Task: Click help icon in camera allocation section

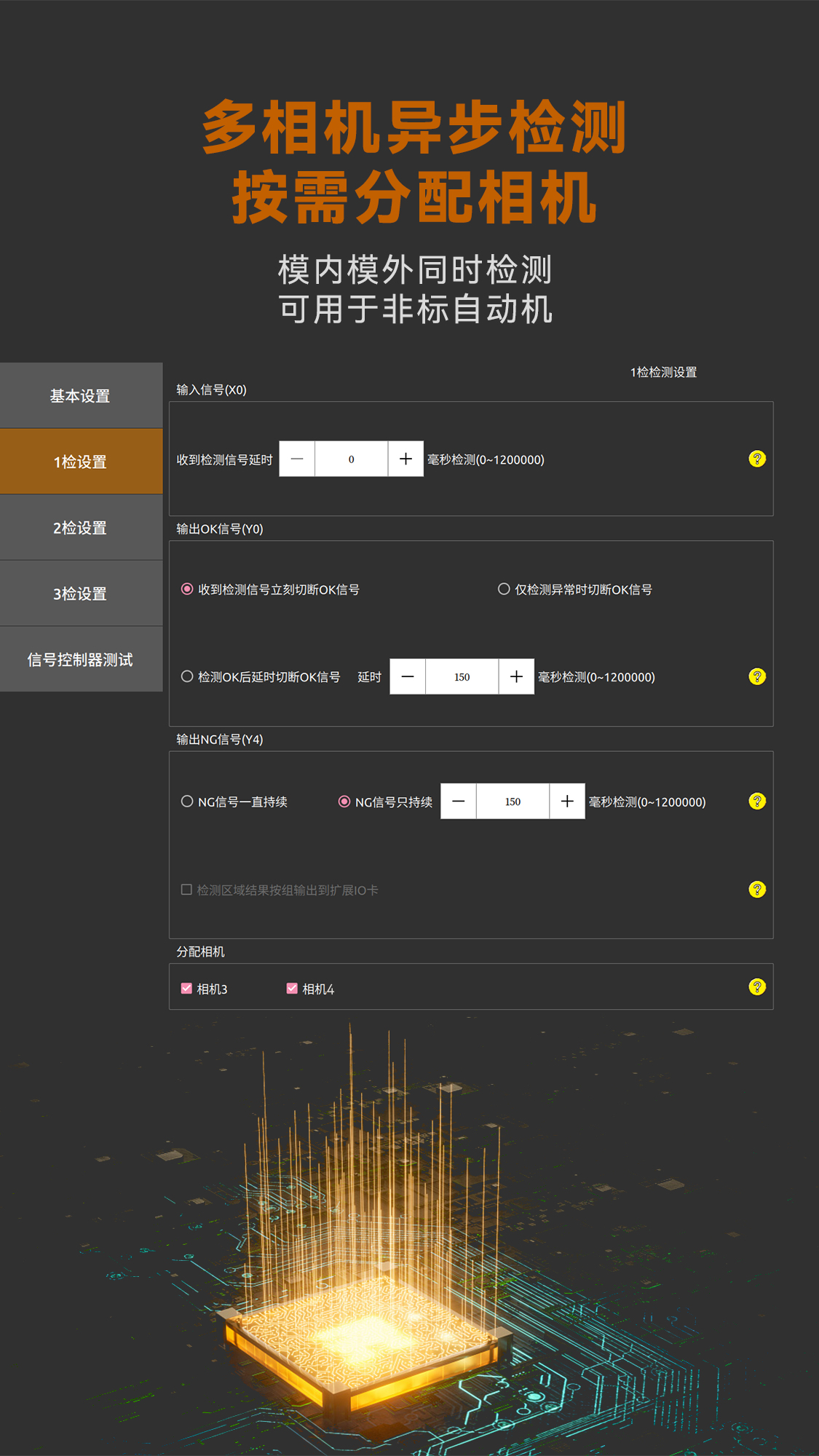Action: click(x=757, y=986)
